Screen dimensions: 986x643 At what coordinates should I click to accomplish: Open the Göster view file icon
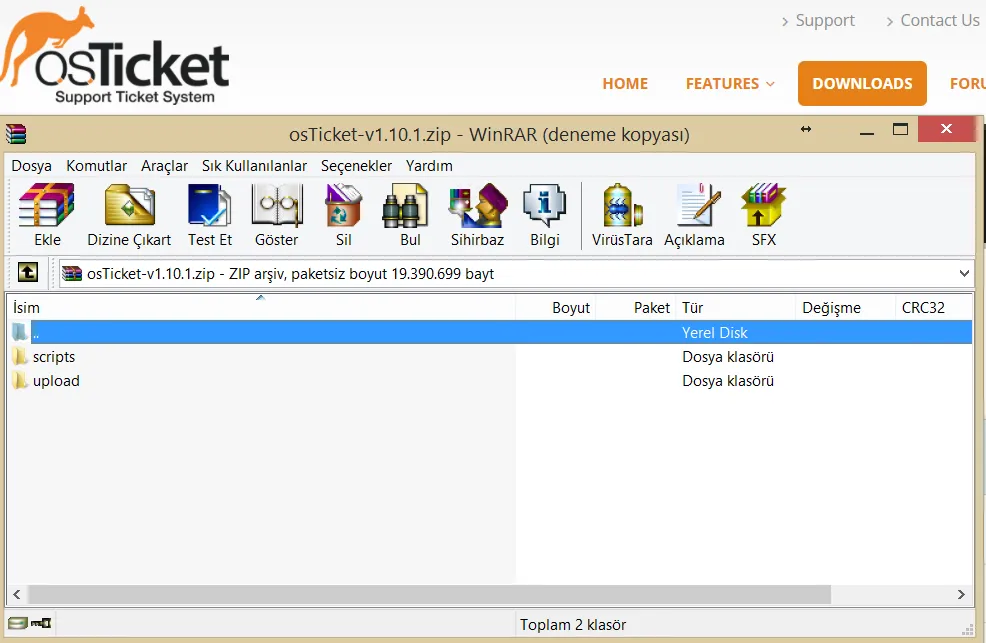pos(275,206)
